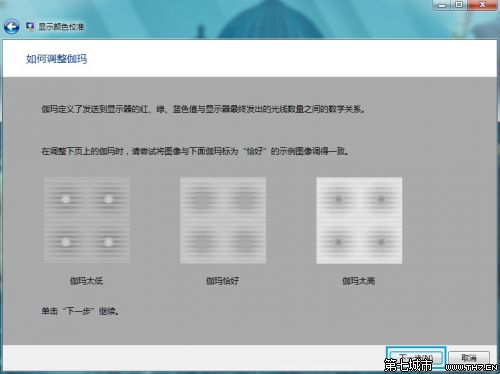This screenshot has height=374, width=500.
Task: Click the 如何调整伽玛 heading
Action: (x=57, y=59)
